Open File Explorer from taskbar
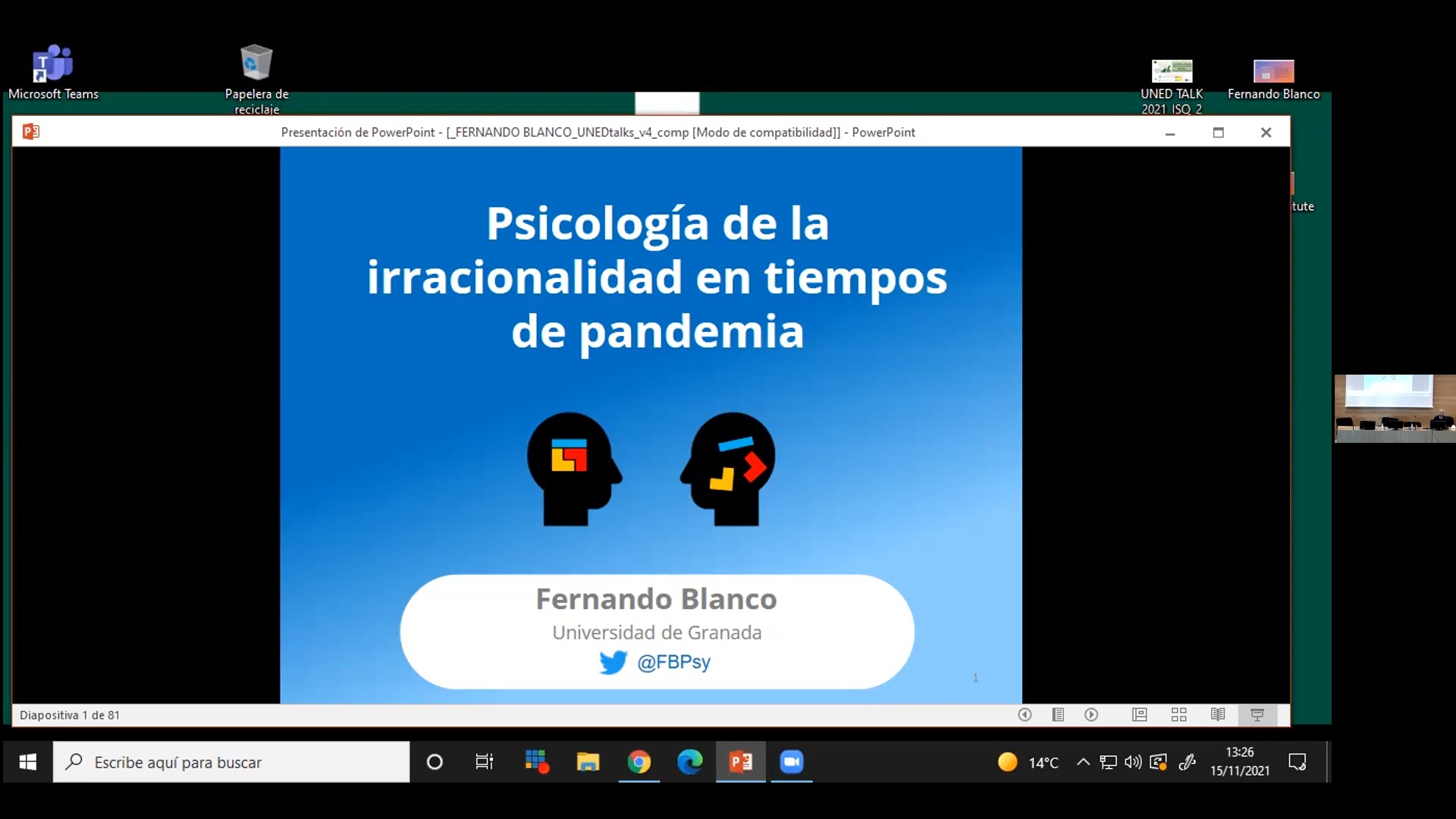The height and width of the screenshot is (819, 1456). [x=588, y=761]
